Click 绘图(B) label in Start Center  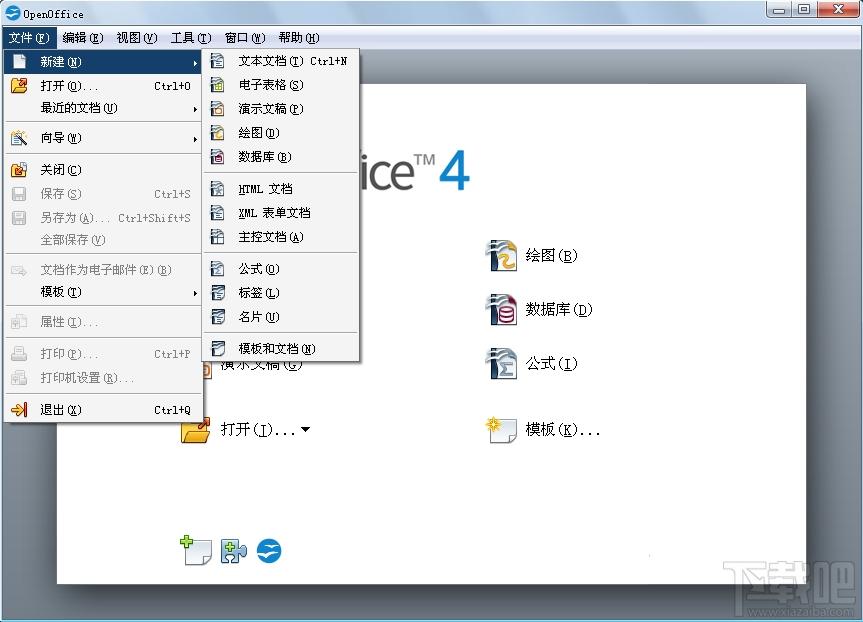coord(551,255)
